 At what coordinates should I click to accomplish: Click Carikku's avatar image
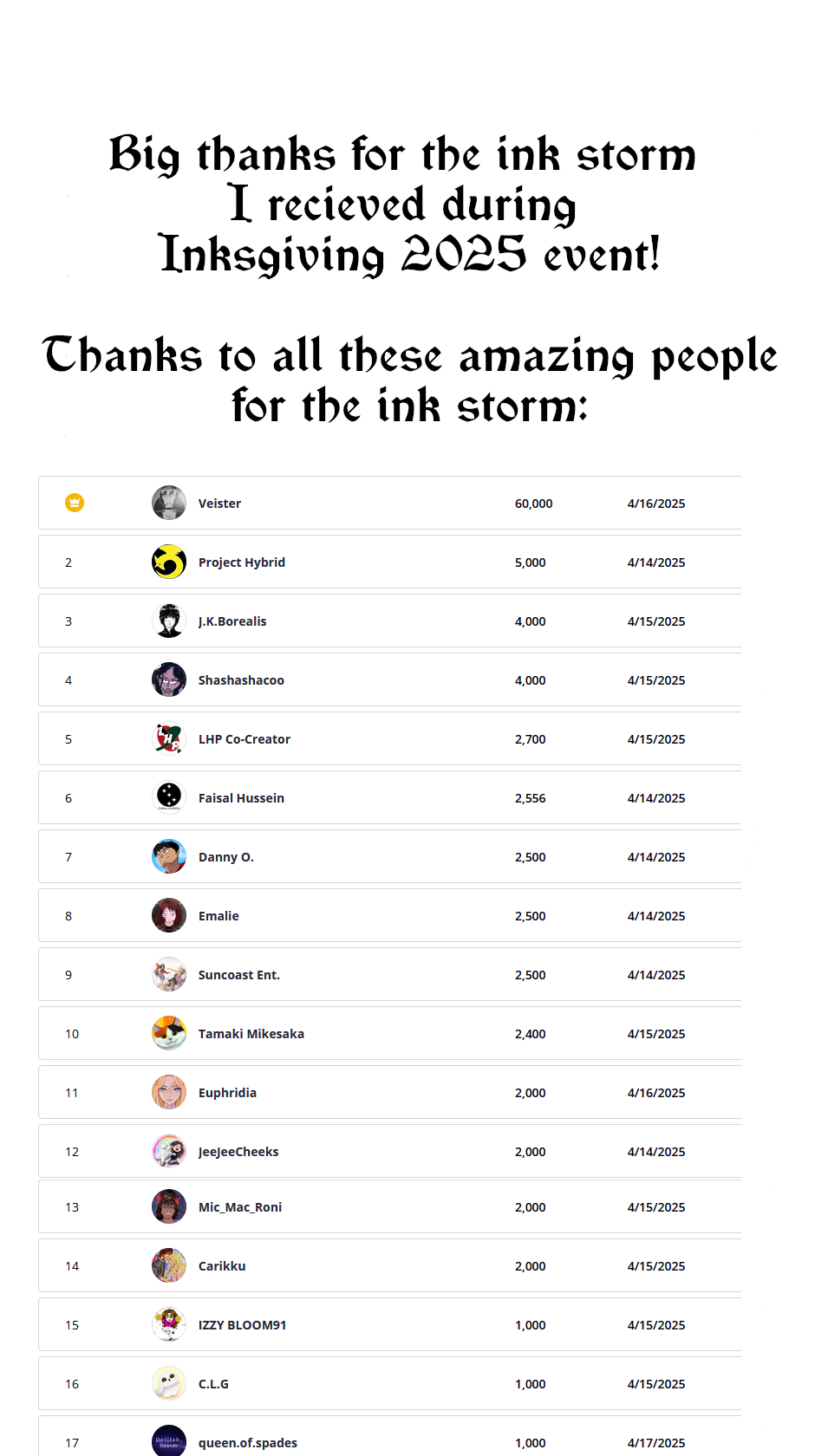pyautogui.click(x=169, y=1265)
